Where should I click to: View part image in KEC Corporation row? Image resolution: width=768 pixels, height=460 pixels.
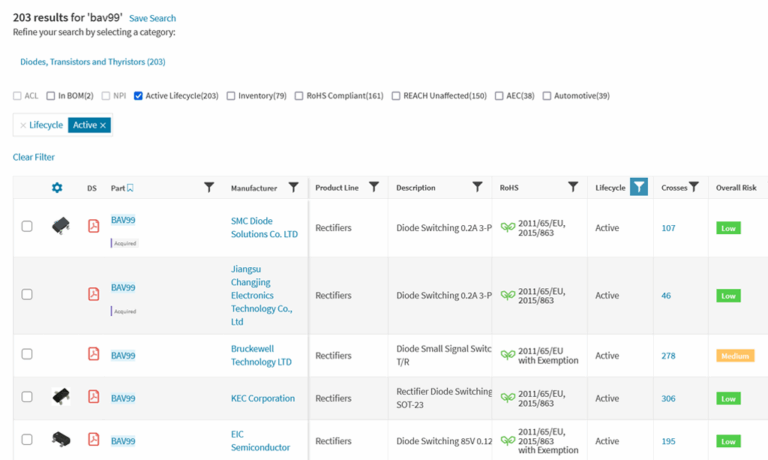click(61, 396)
